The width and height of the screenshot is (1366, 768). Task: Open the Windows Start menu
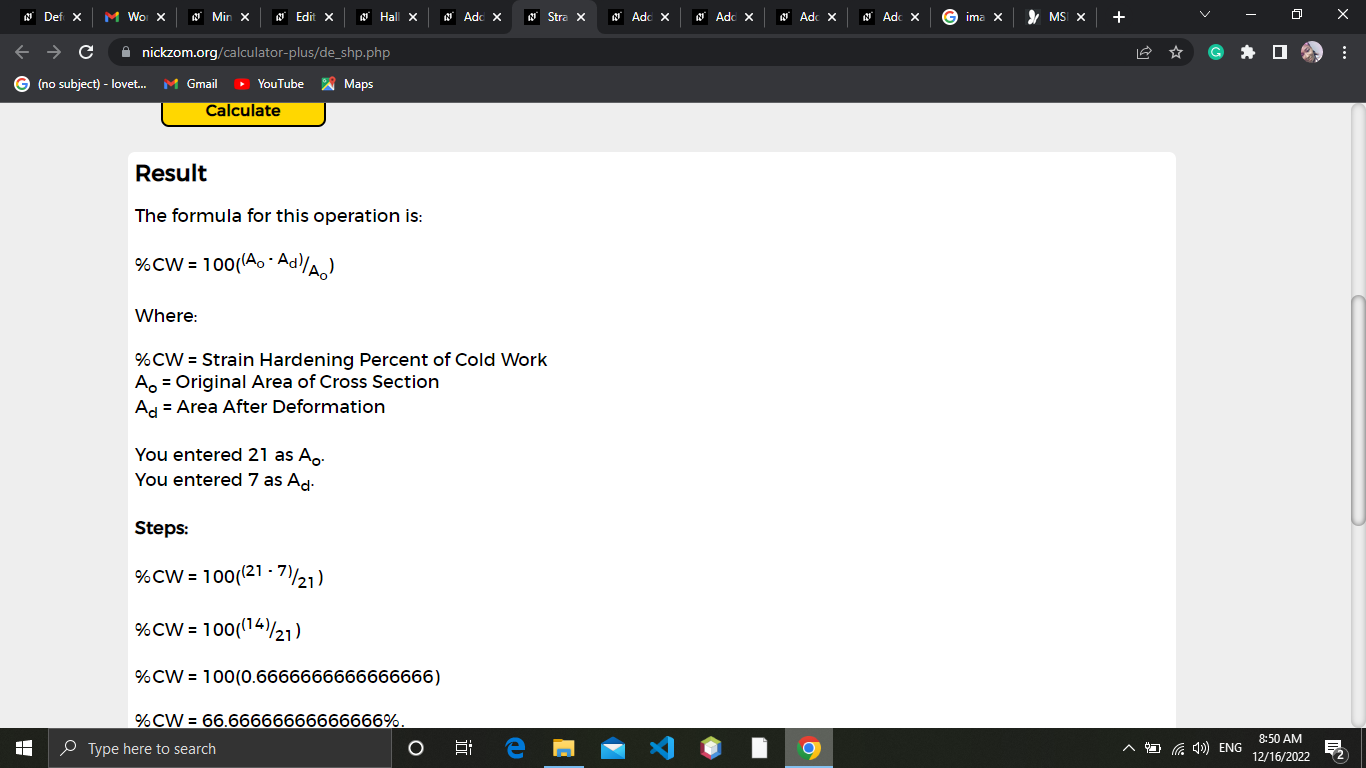pos(24,748)
